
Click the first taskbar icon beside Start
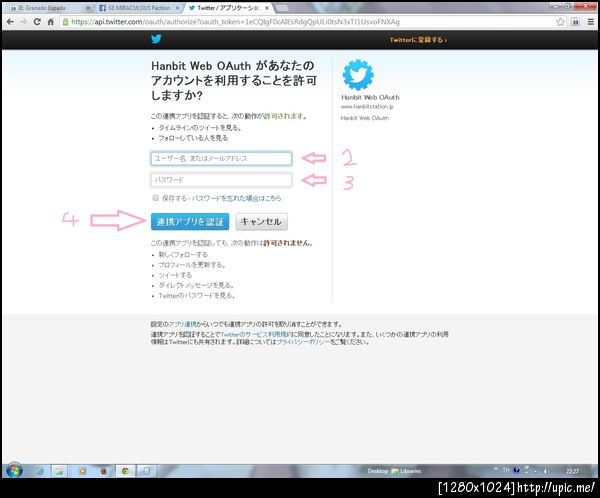39,471
